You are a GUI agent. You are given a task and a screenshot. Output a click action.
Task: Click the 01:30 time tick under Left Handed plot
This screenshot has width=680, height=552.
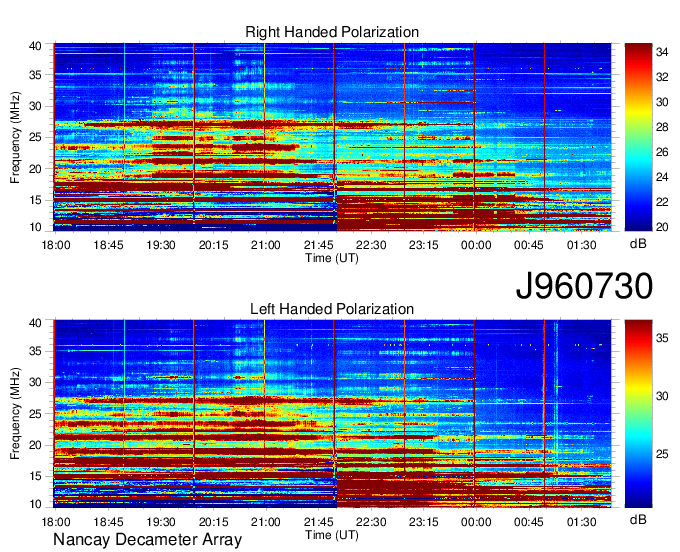[x=582, y=522]
